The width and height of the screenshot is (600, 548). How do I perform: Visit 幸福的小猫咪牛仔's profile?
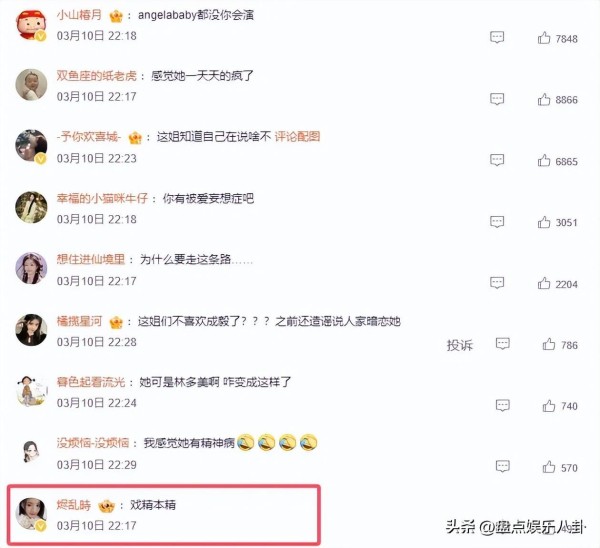click(x=102, y=198)
